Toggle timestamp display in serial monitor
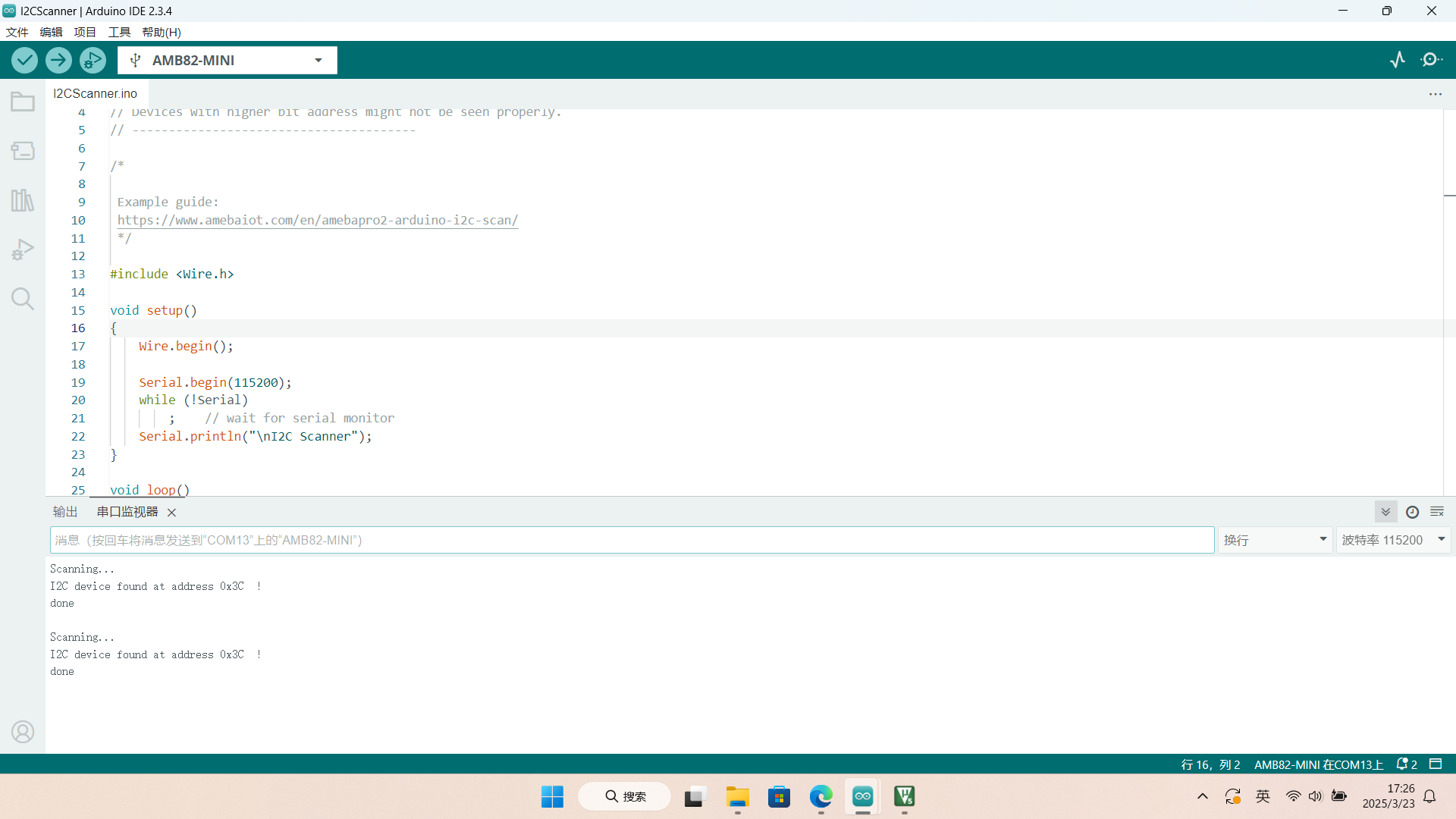 click(1412, 512)
